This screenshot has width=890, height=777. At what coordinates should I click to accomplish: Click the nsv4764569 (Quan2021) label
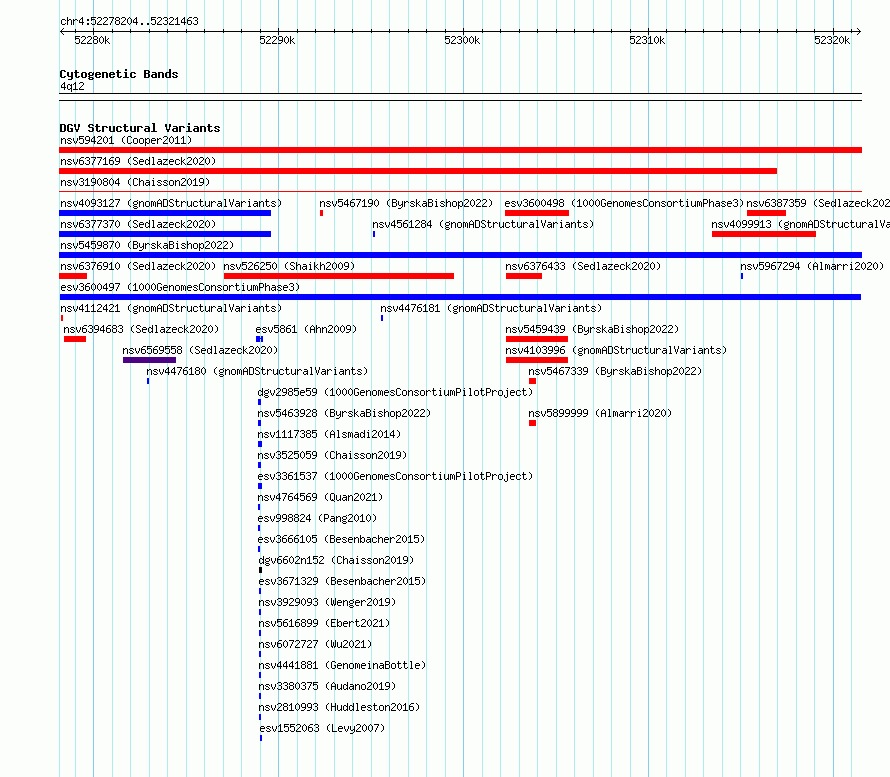pyautogui.click(x=320, y=497)
